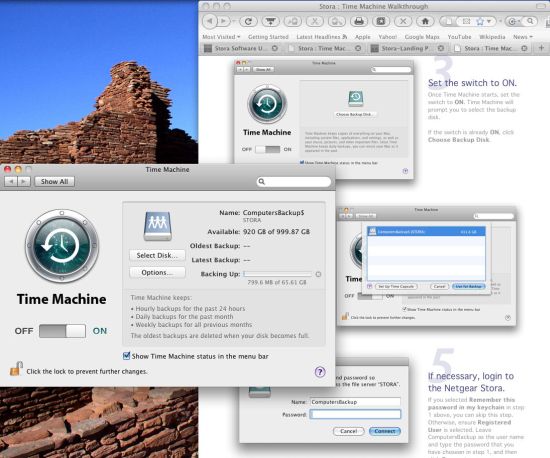This screenshot has width=550, height=458.
Task: Click the fullscreen icon in browser toolbar
Action: (381, 21)
